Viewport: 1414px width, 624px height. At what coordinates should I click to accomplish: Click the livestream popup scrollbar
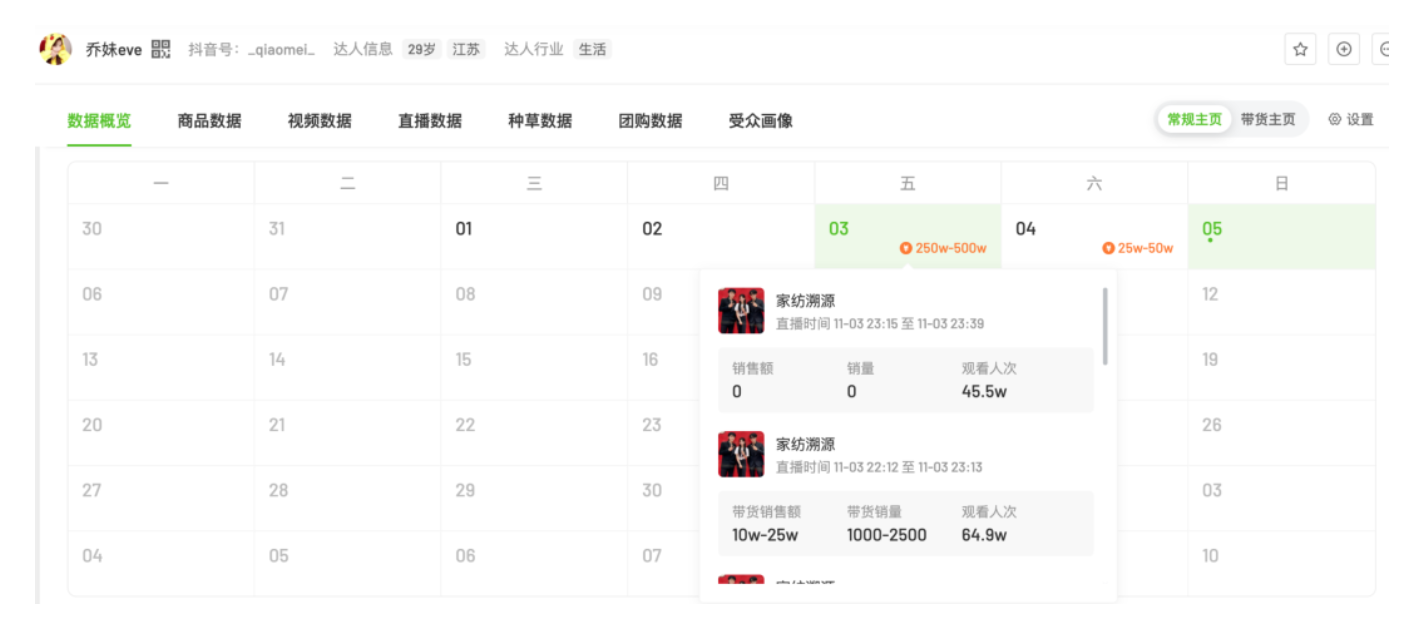(x=1105, y=326)
